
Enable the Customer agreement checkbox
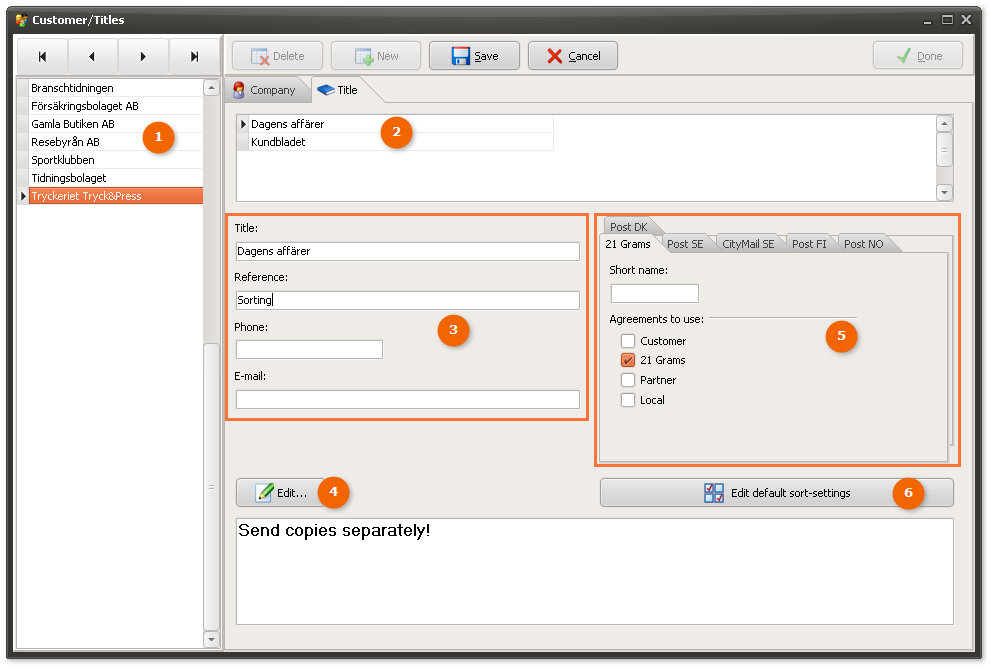click(x=628, y=341)
